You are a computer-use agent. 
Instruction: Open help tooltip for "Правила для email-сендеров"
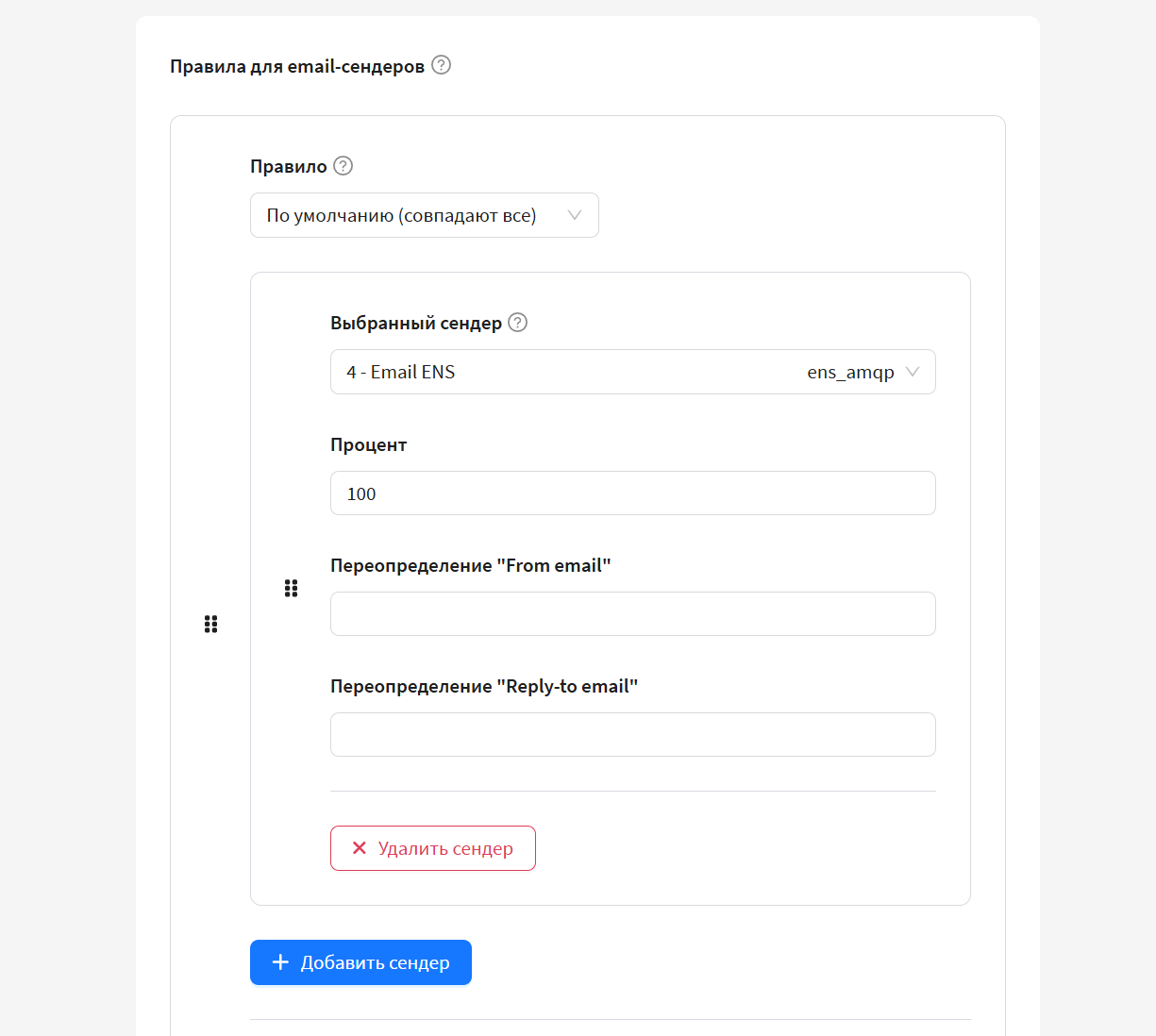441,65
